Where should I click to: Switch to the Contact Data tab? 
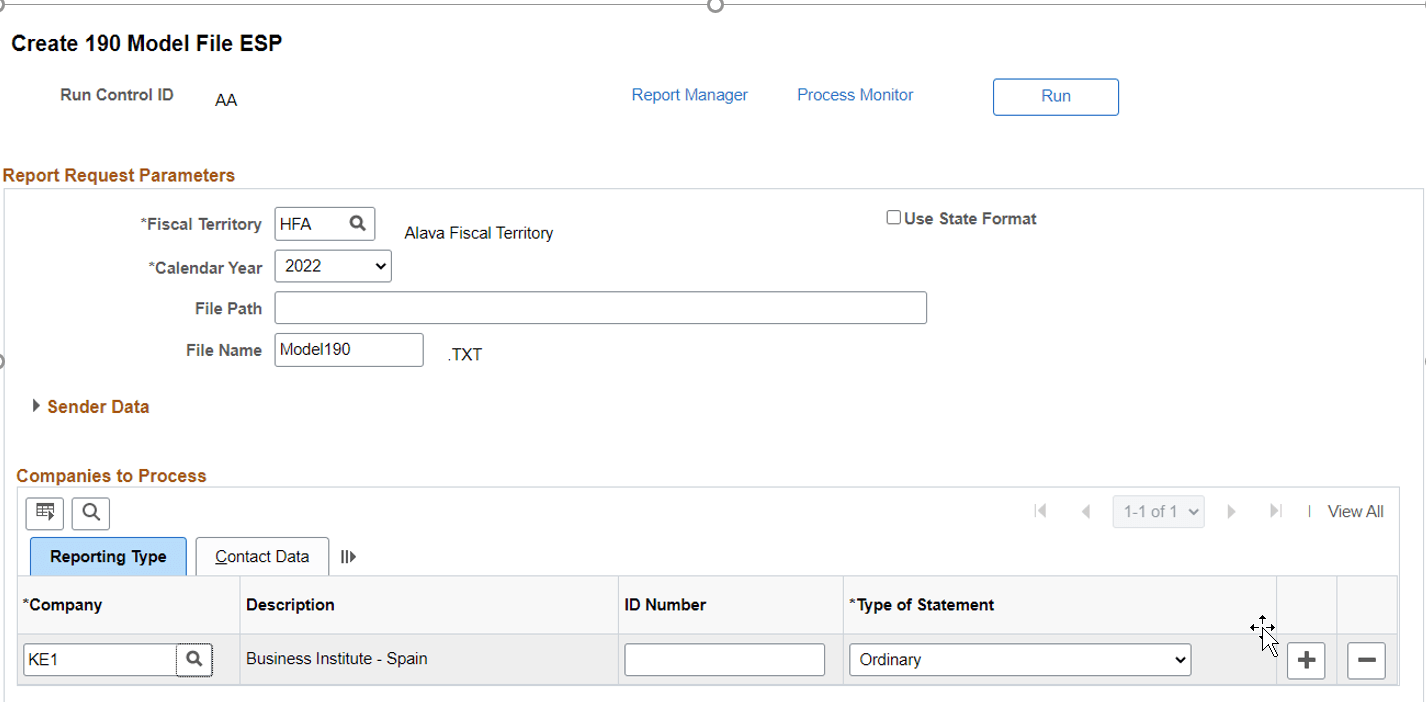point(261,556)
